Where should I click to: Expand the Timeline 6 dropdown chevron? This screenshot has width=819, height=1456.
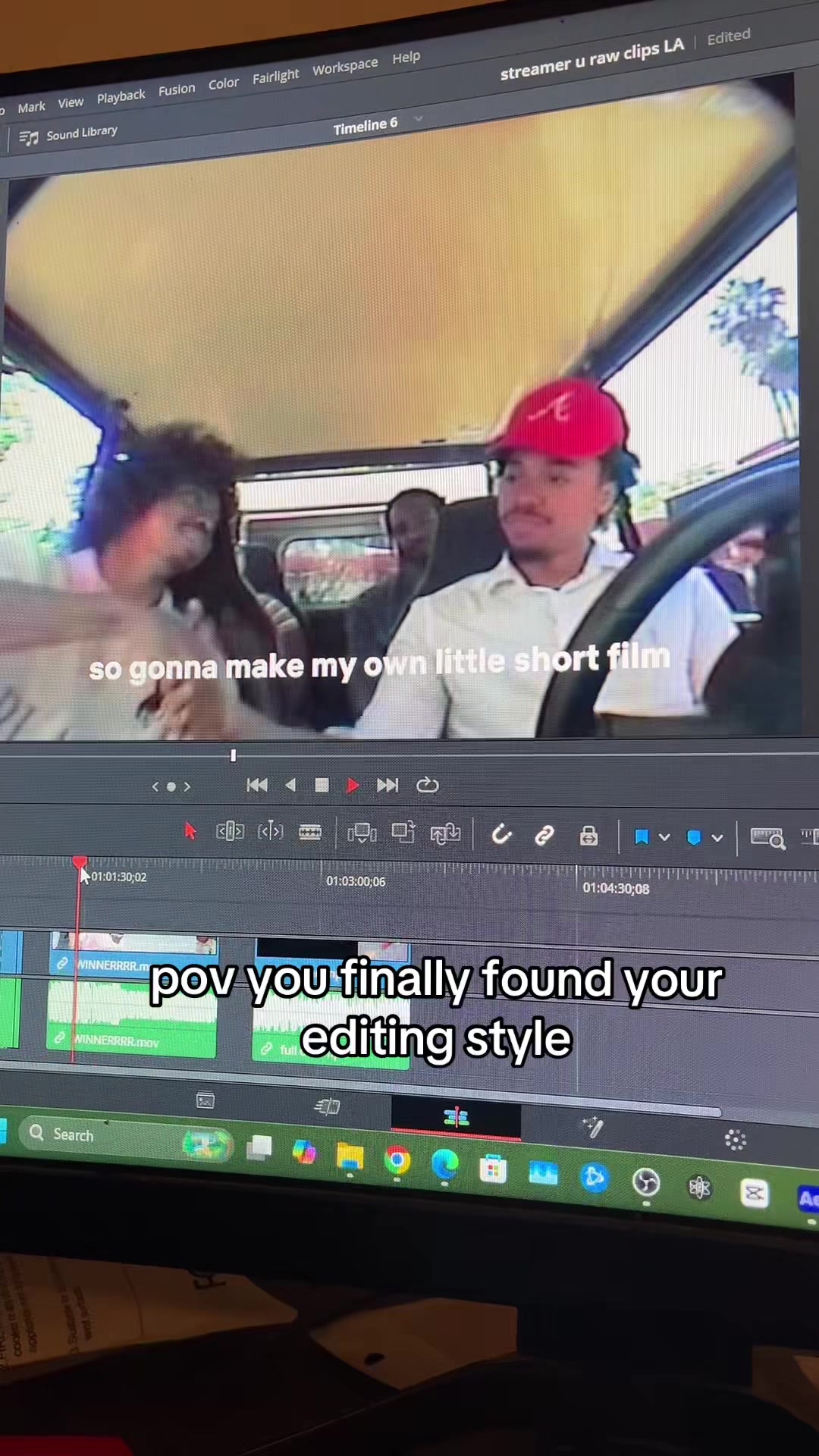click(418, 120)
